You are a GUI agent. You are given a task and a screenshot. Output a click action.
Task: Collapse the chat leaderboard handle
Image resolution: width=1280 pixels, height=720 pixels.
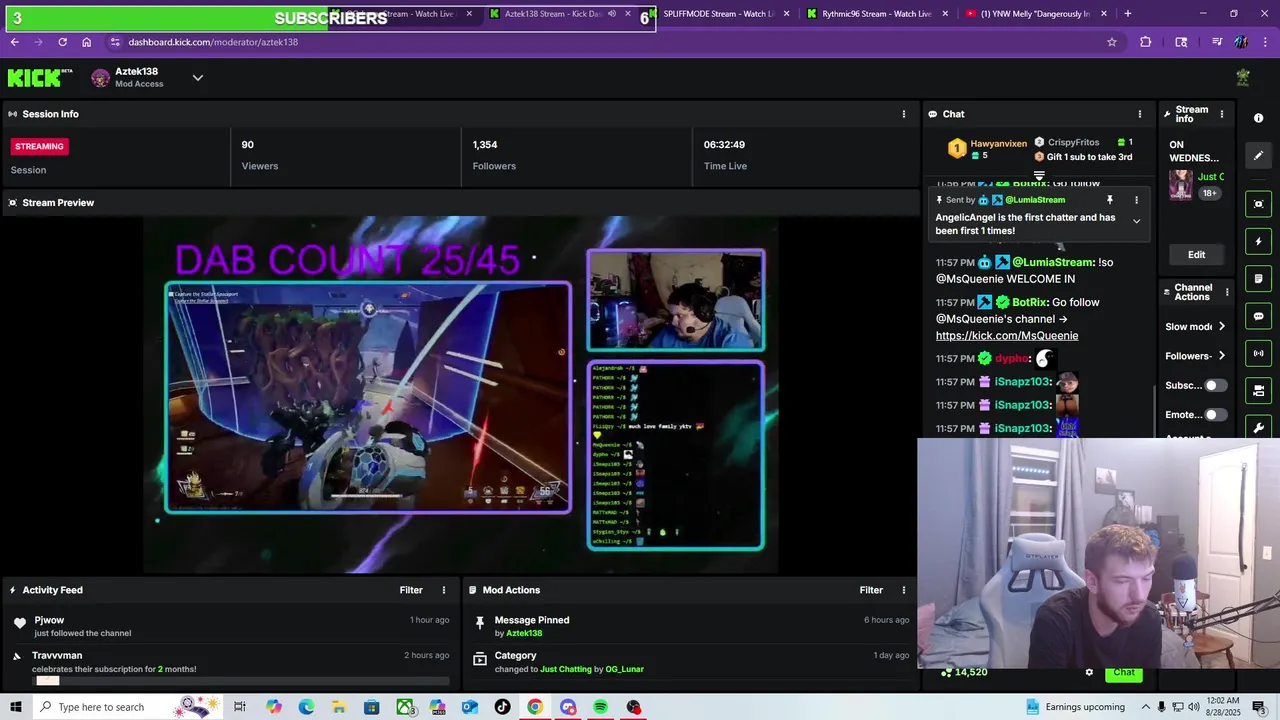pos(1039,175)
